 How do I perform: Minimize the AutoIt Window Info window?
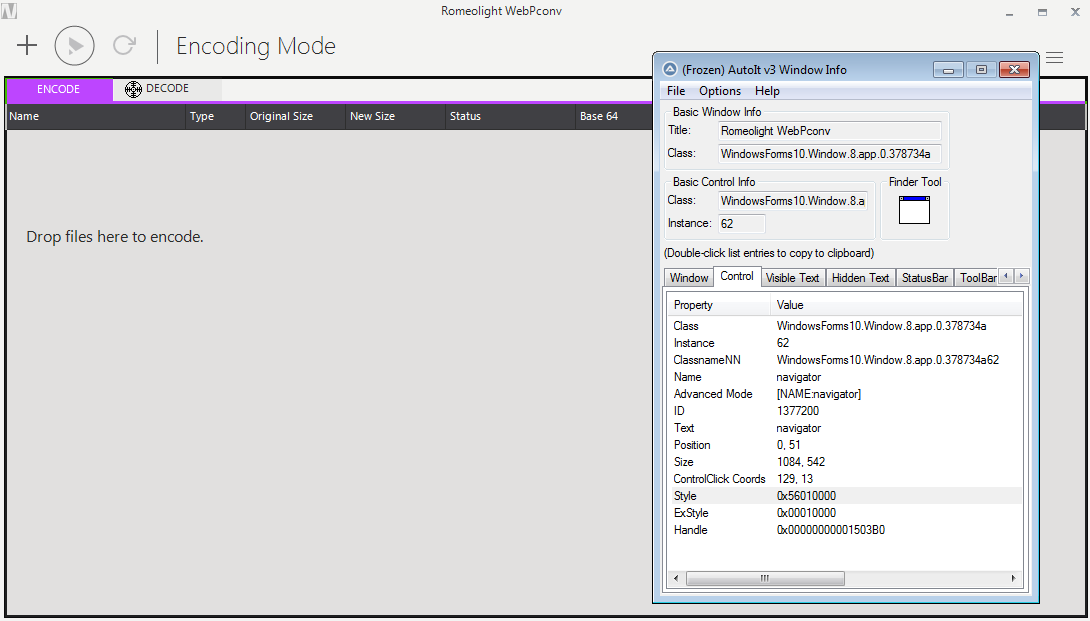pyautogui.click(x=949, y=70)
